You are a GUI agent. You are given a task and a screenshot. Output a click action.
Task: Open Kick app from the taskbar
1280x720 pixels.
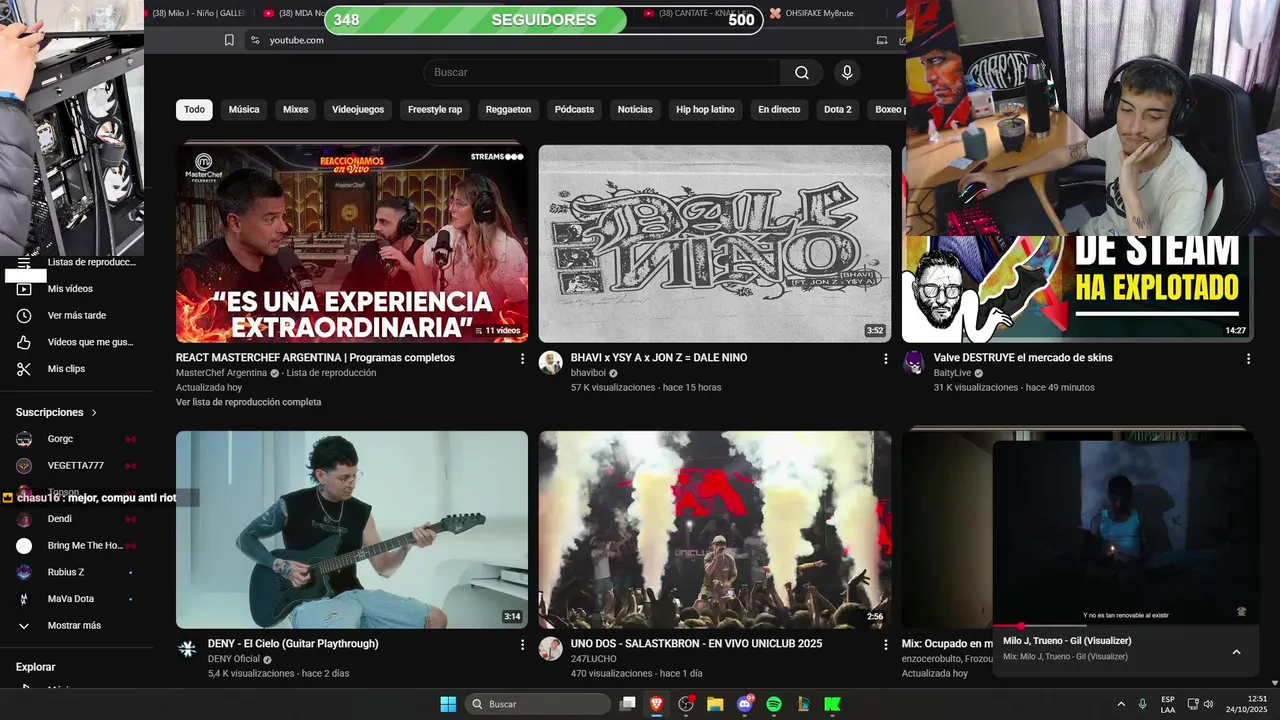832,704
